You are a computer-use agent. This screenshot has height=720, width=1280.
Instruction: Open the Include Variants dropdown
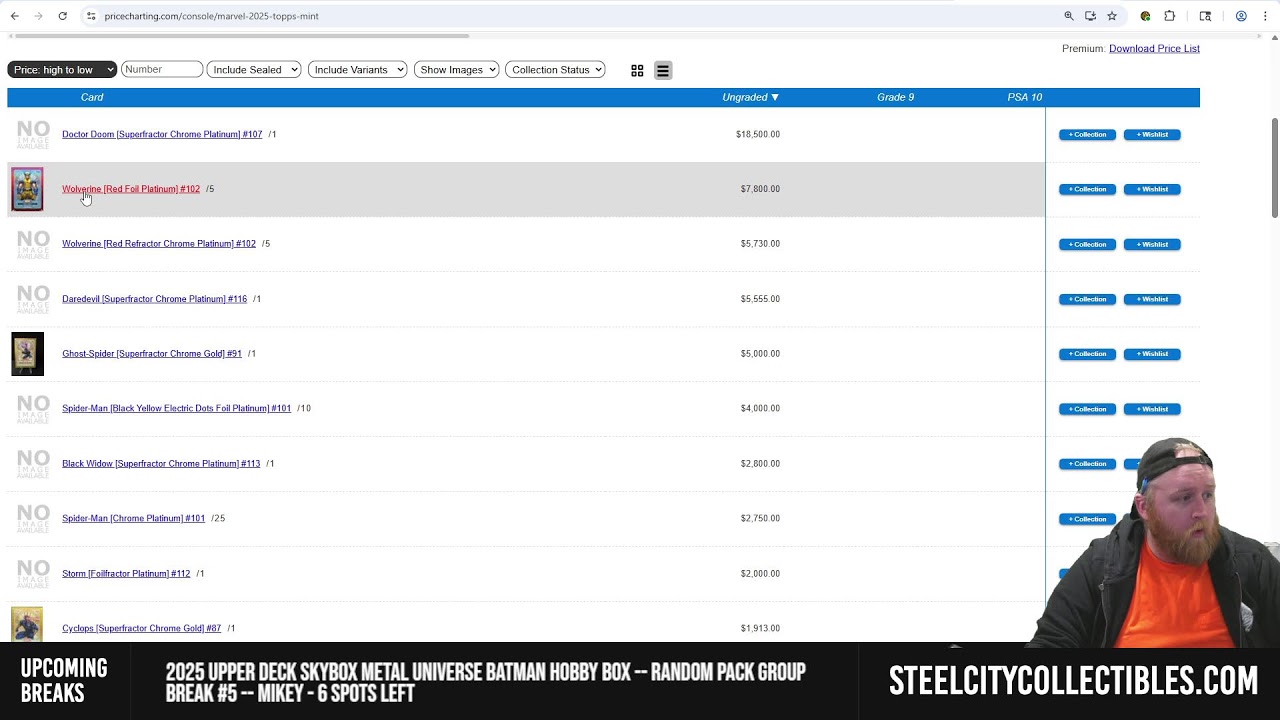(358, 70)
